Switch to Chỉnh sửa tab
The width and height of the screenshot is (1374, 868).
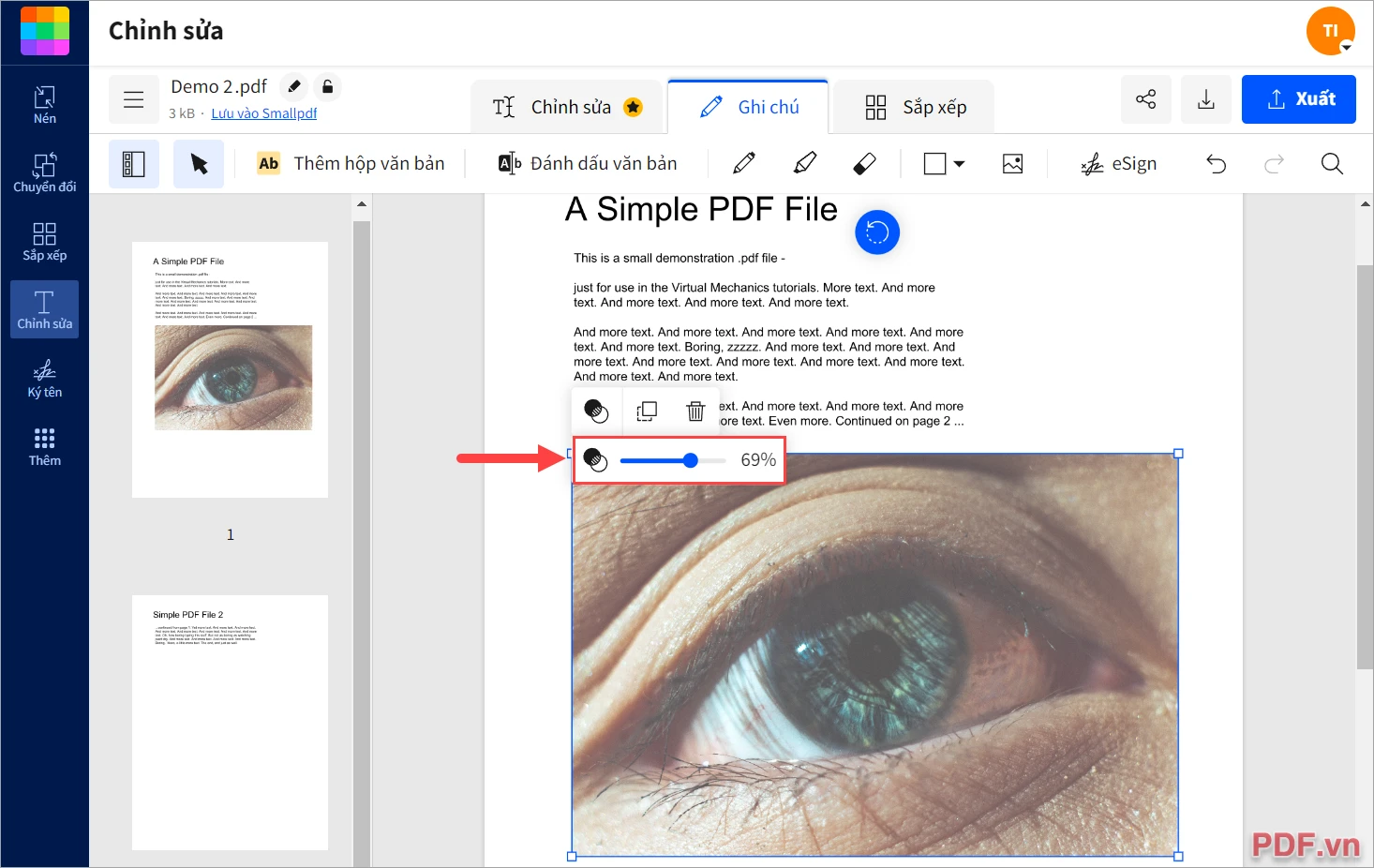pyautogui.click(x=567, y=107)
